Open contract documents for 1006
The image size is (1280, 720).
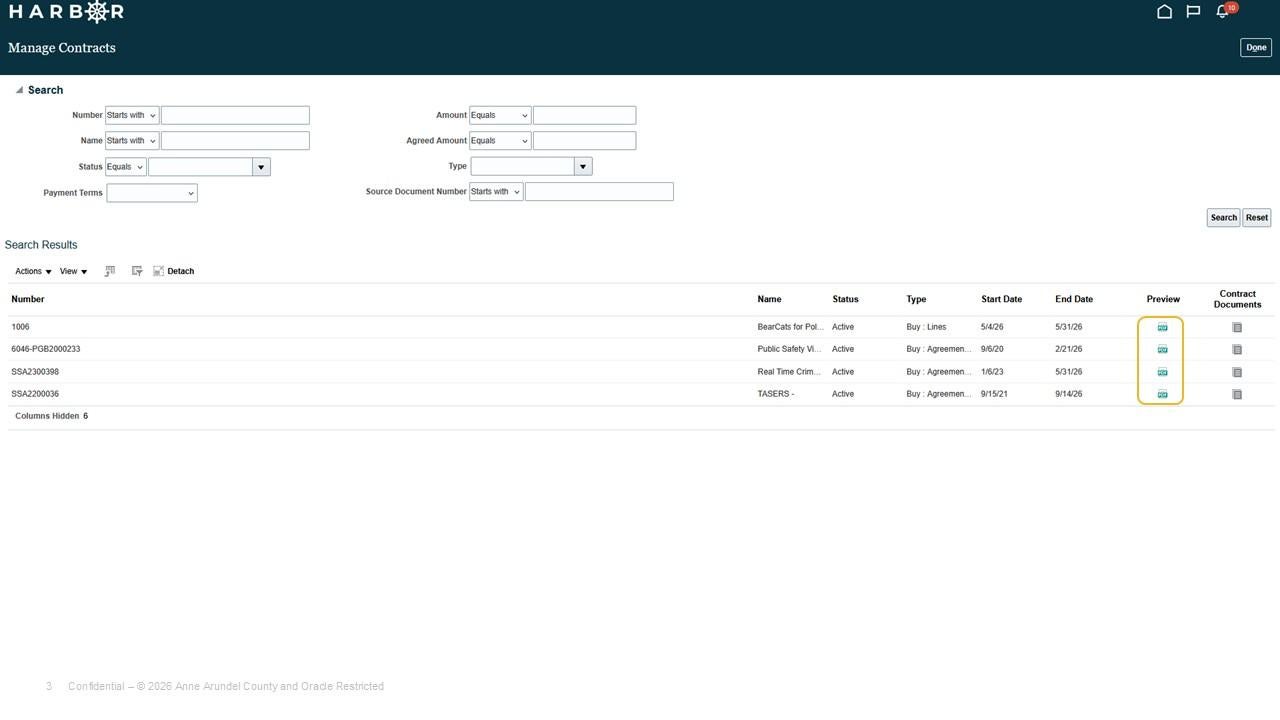tap(1237, 327)
